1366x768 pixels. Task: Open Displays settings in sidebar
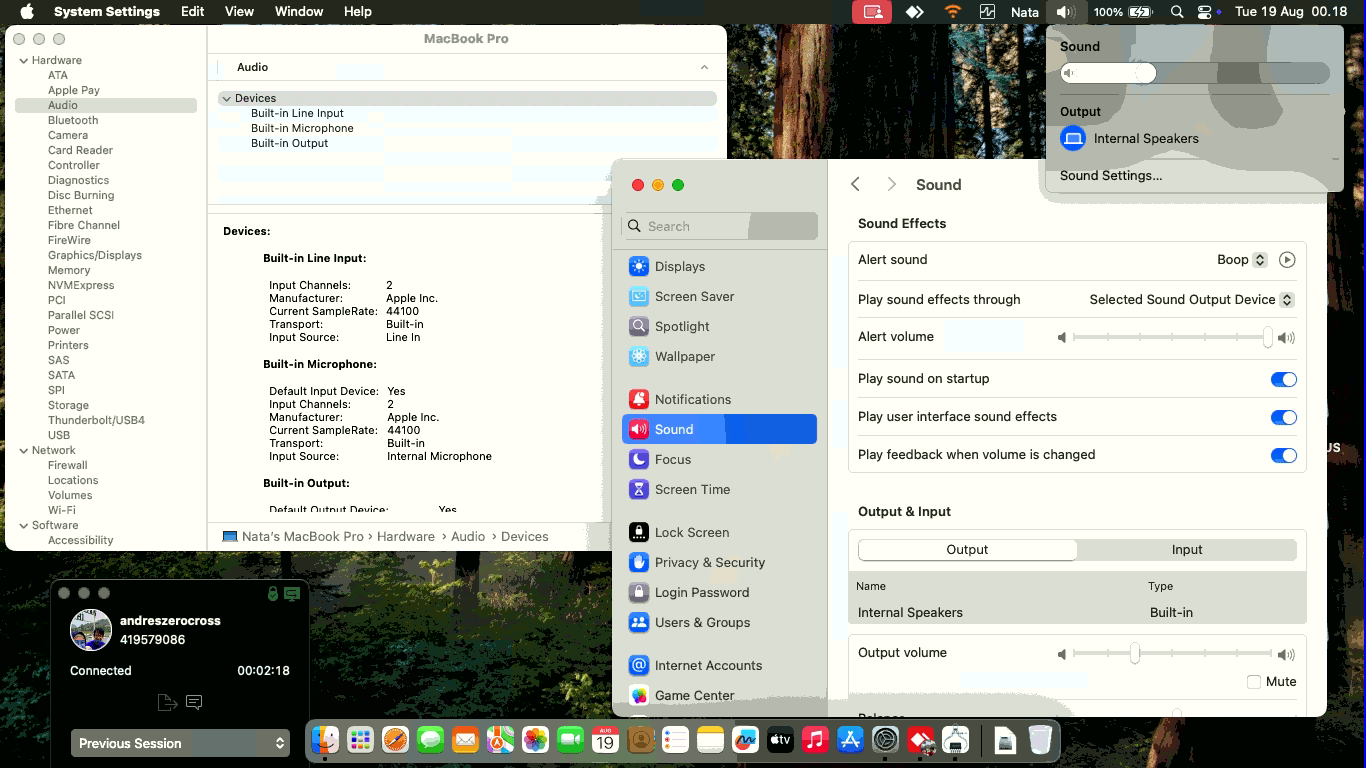[x=680, y=267]
